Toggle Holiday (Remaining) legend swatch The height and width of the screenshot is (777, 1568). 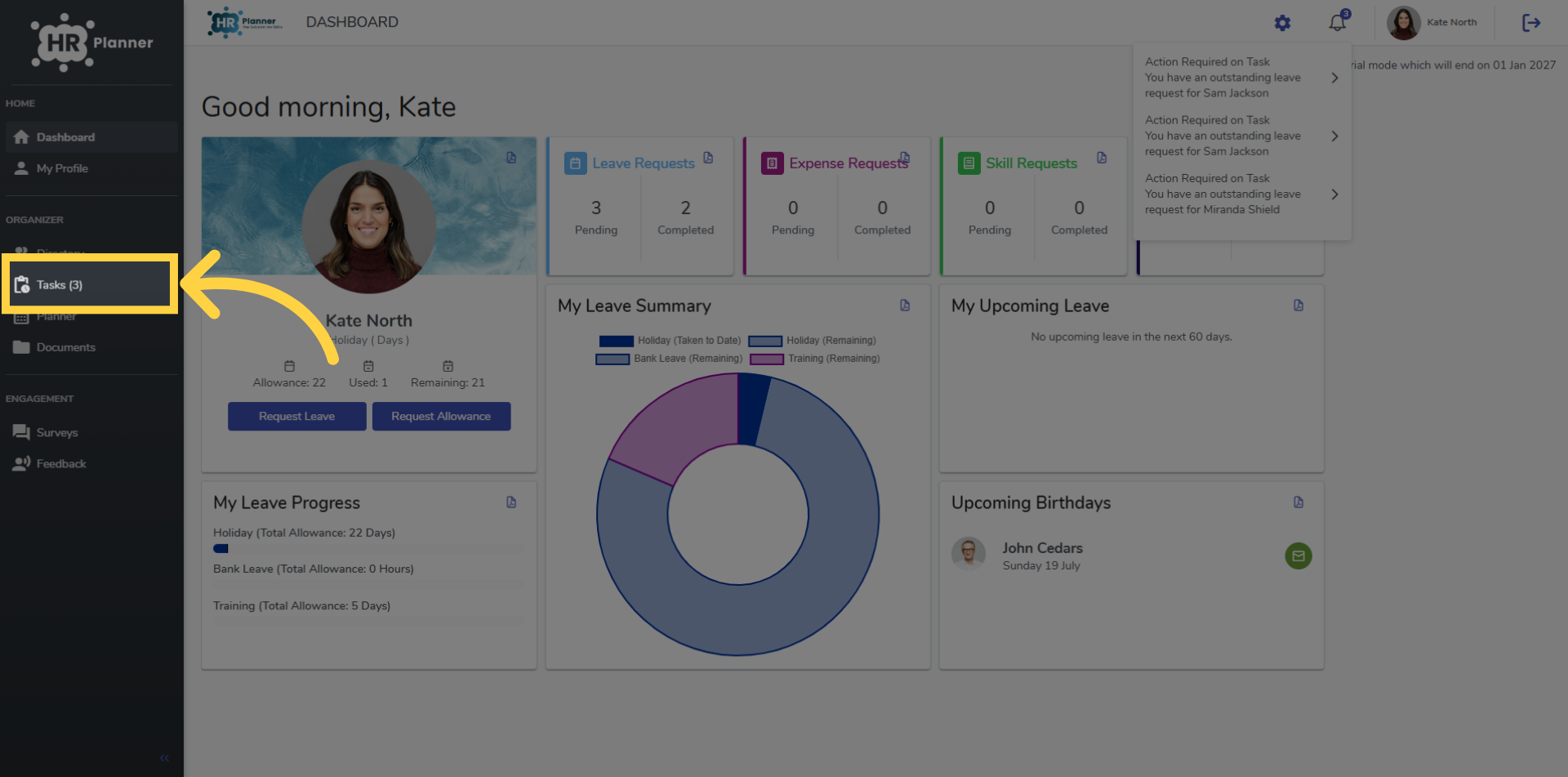[x=765, y=341]
